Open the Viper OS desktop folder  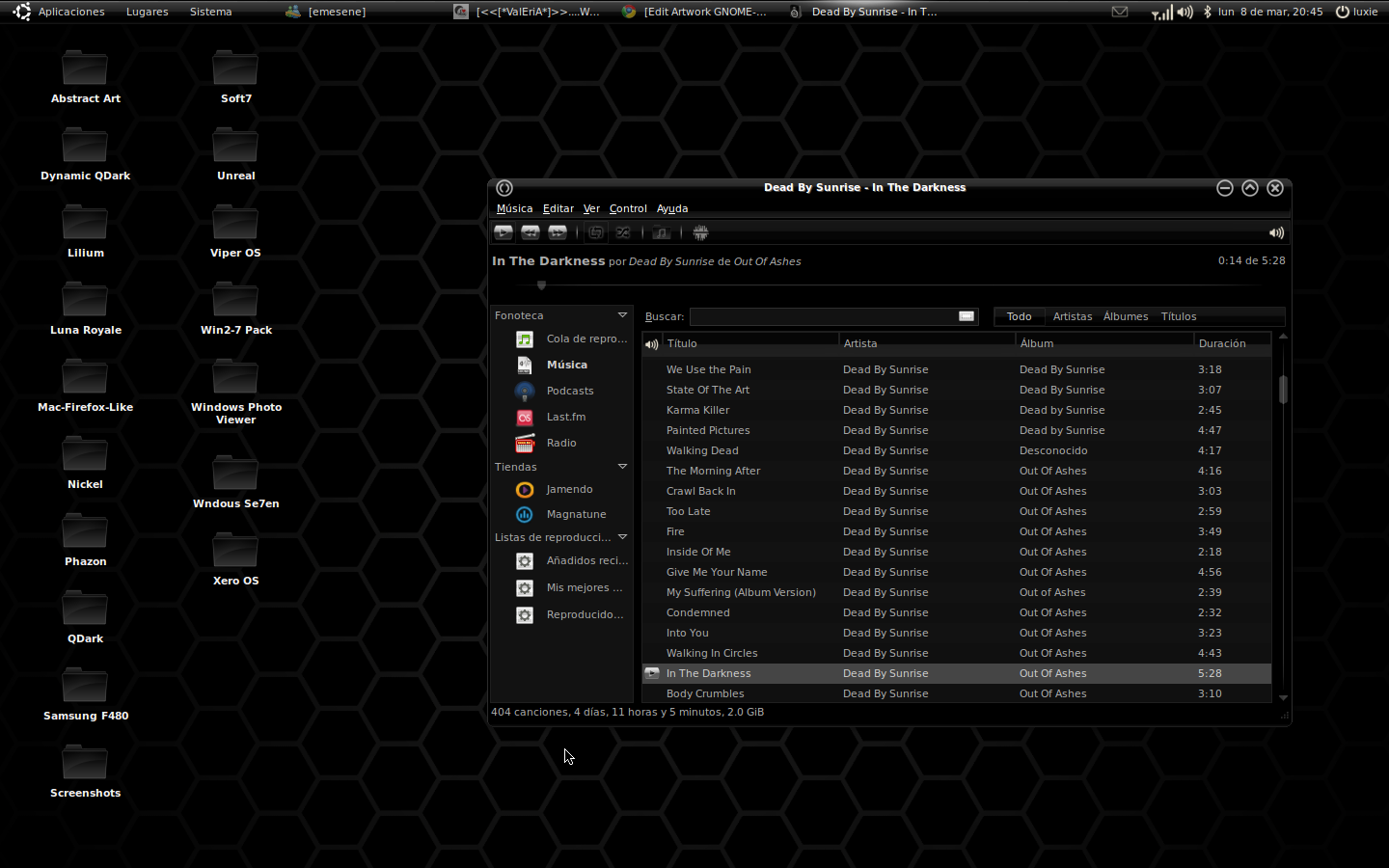point(235,231)
